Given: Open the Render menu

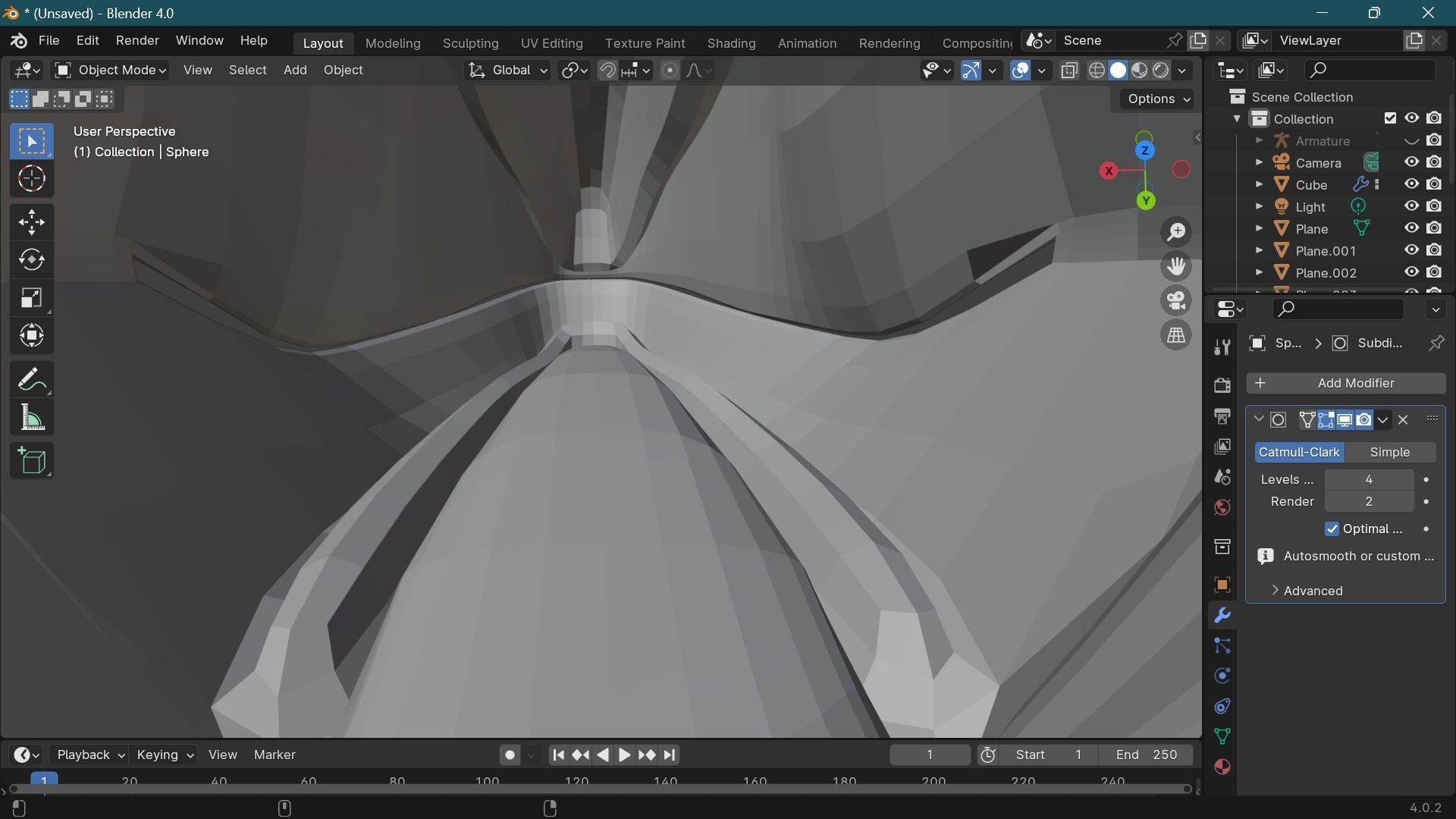Looking at the screenshot, I should click(x=137, y=40).
